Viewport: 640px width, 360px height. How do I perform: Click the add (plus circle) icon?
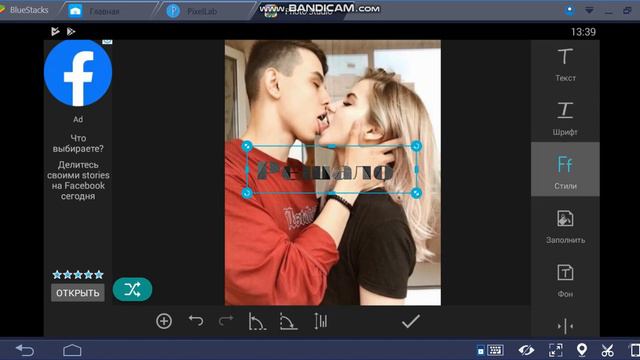(164, 321)
